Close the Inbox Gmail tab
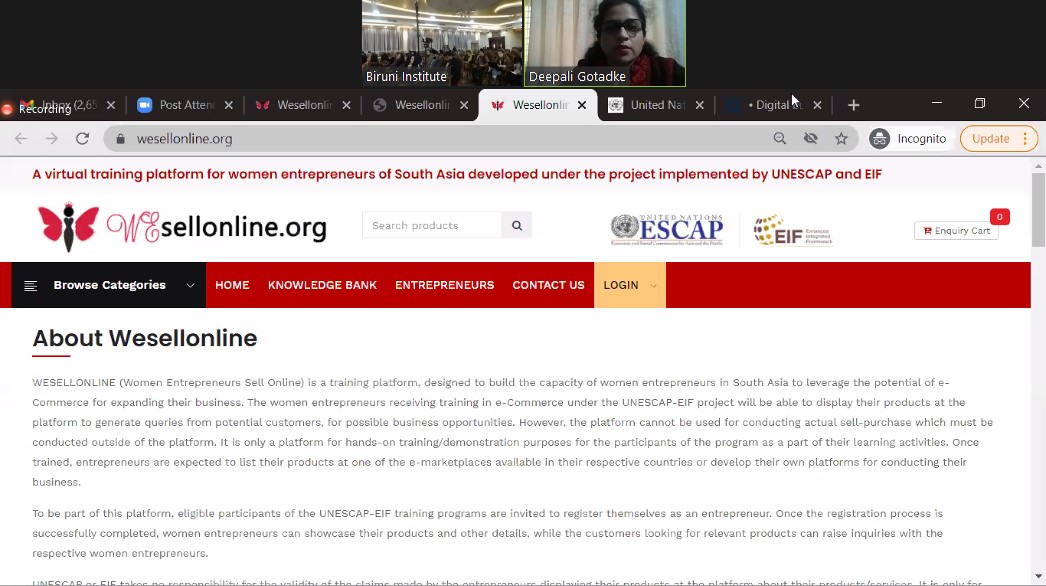The width and height of the screenshot is (1046, 586). (x=111, y=105)
